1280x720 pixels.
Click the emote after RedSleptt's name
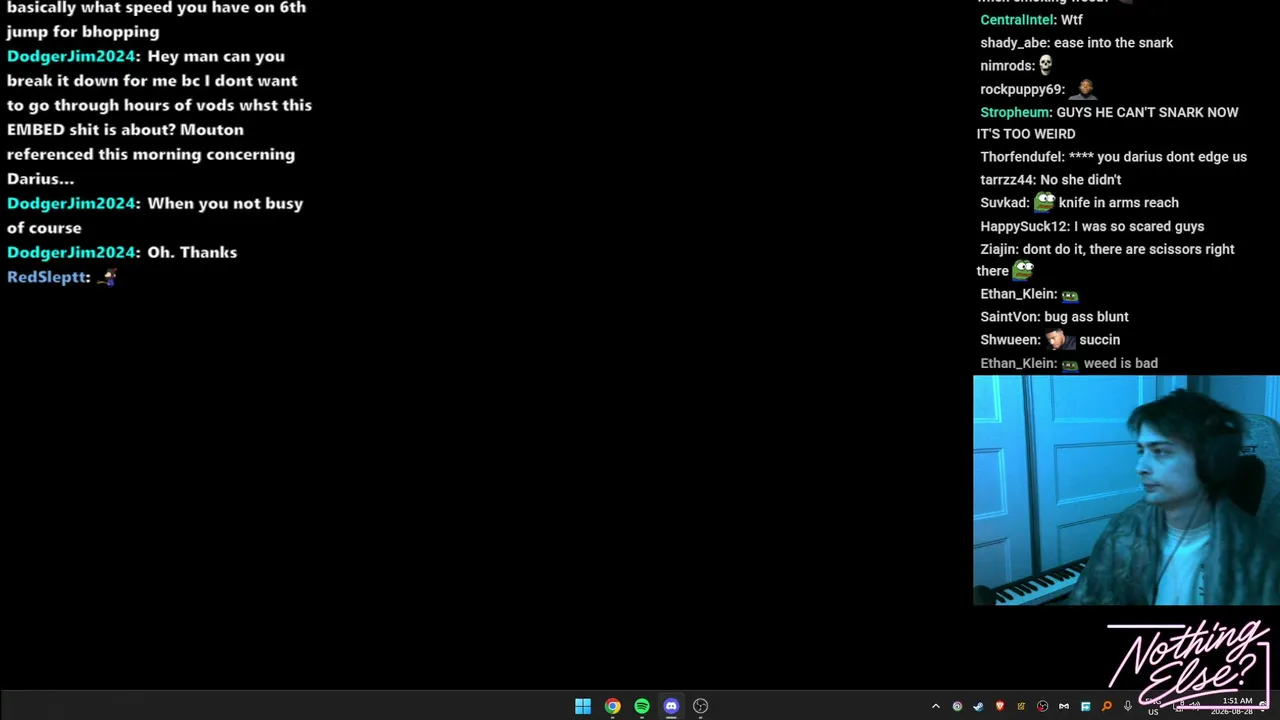tap(107, 277)
